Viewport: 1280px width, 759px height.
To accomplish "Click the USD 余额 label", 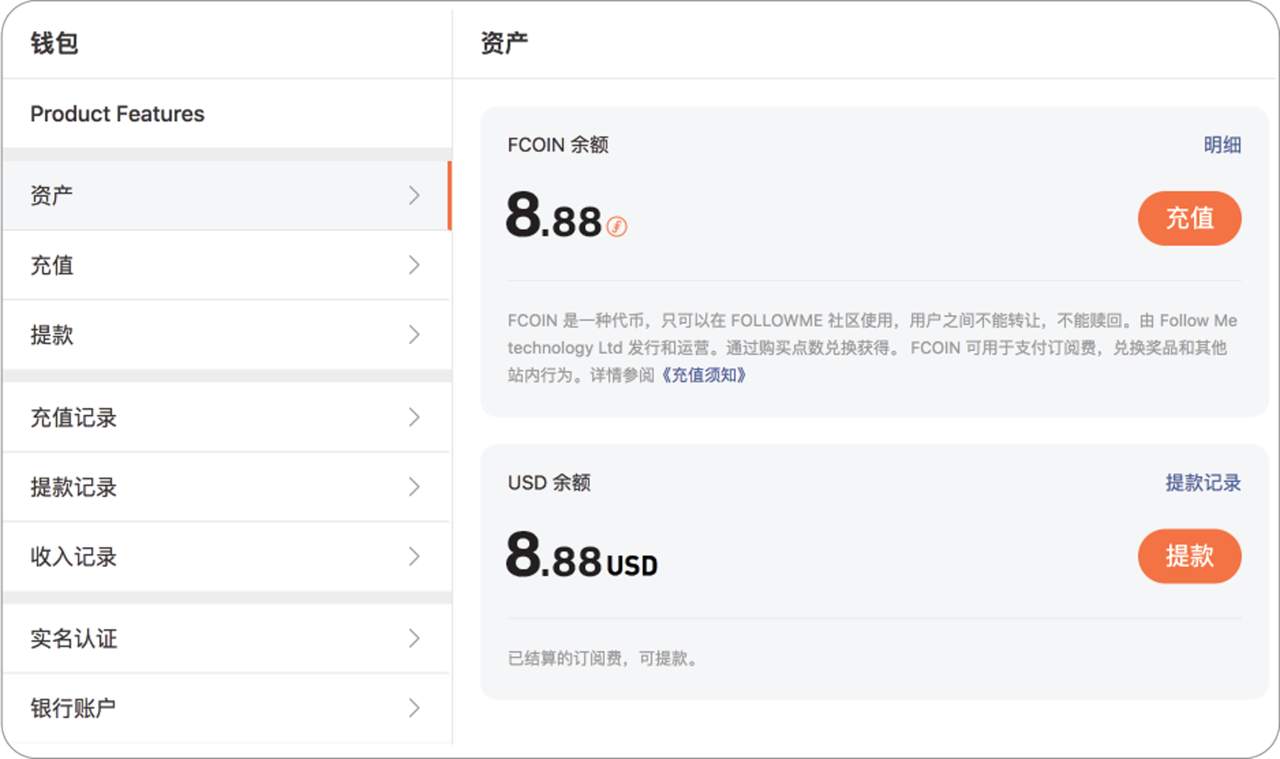I will click(549, 483).
